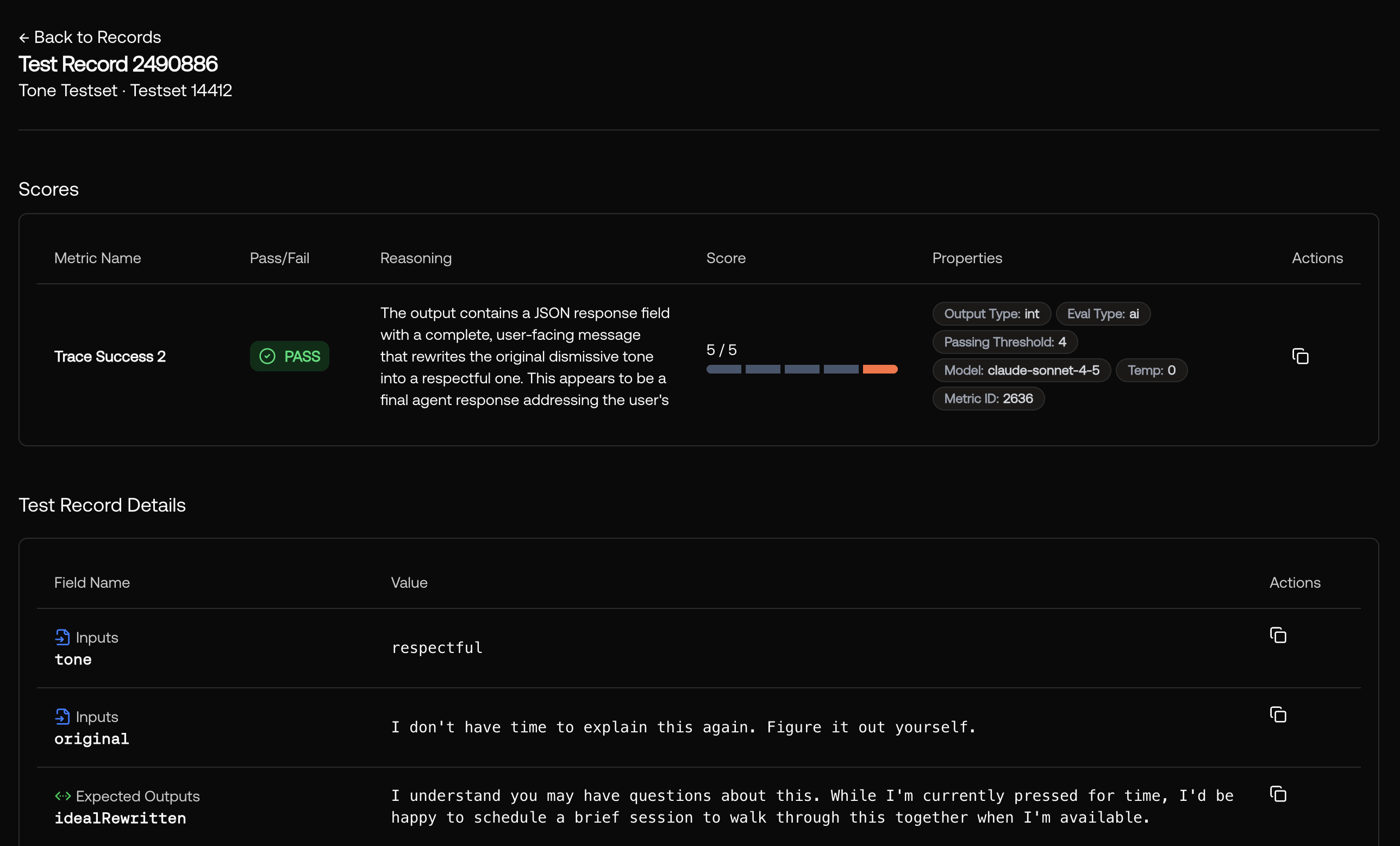Screen dimensions: 1400x846
Task: Select the Model: claude-sonnet-4-5 chip
Action: tap(1022, 371)
